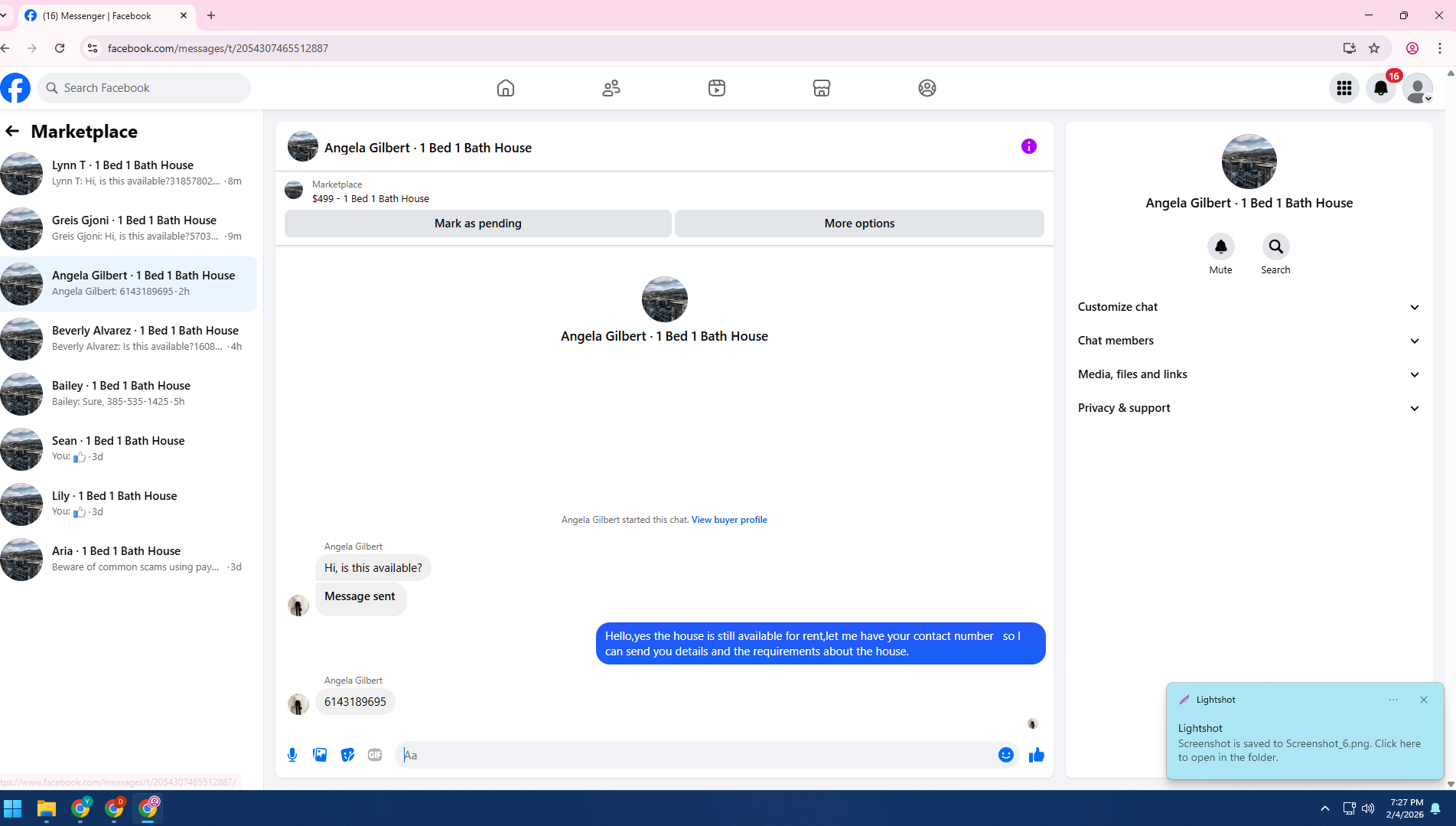Viewport: 1456px width, 826px height.
Task: Open the tab search dropdown arrow
Action: pos(4,15)
